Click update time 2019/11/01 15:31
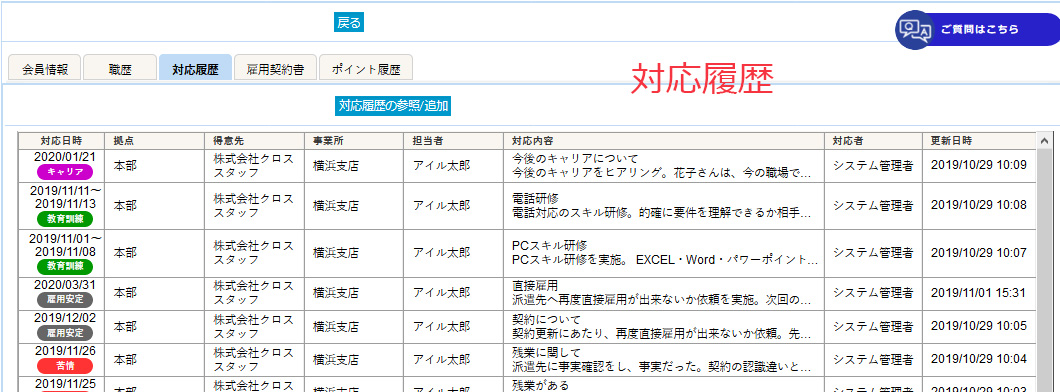The height and width of the screenshot is (392, 1060). click(978, 293)
